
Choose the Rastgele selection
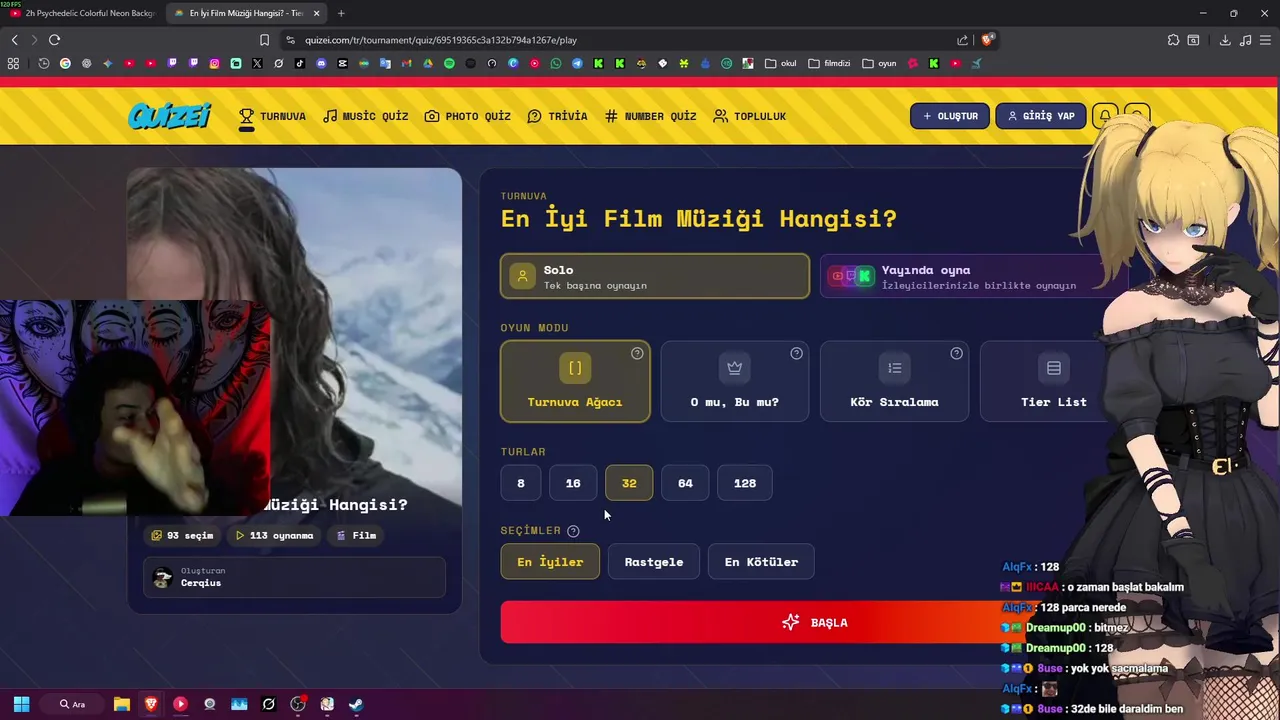tap(654, 562)
